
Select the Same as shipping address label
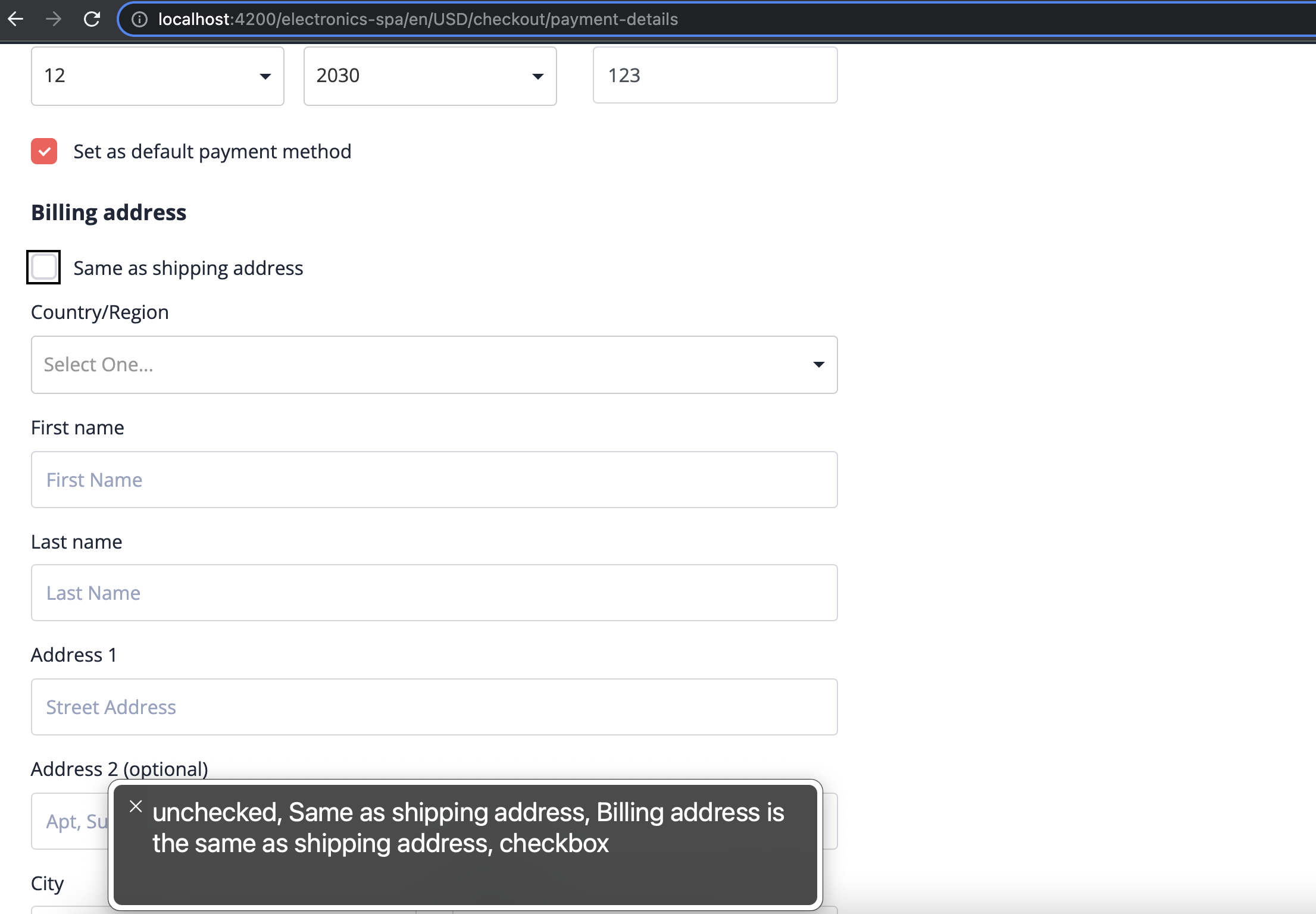(x=188, y=268)
